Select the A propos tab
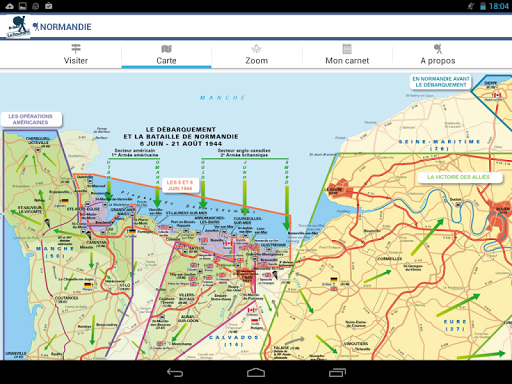 point(438,54)
